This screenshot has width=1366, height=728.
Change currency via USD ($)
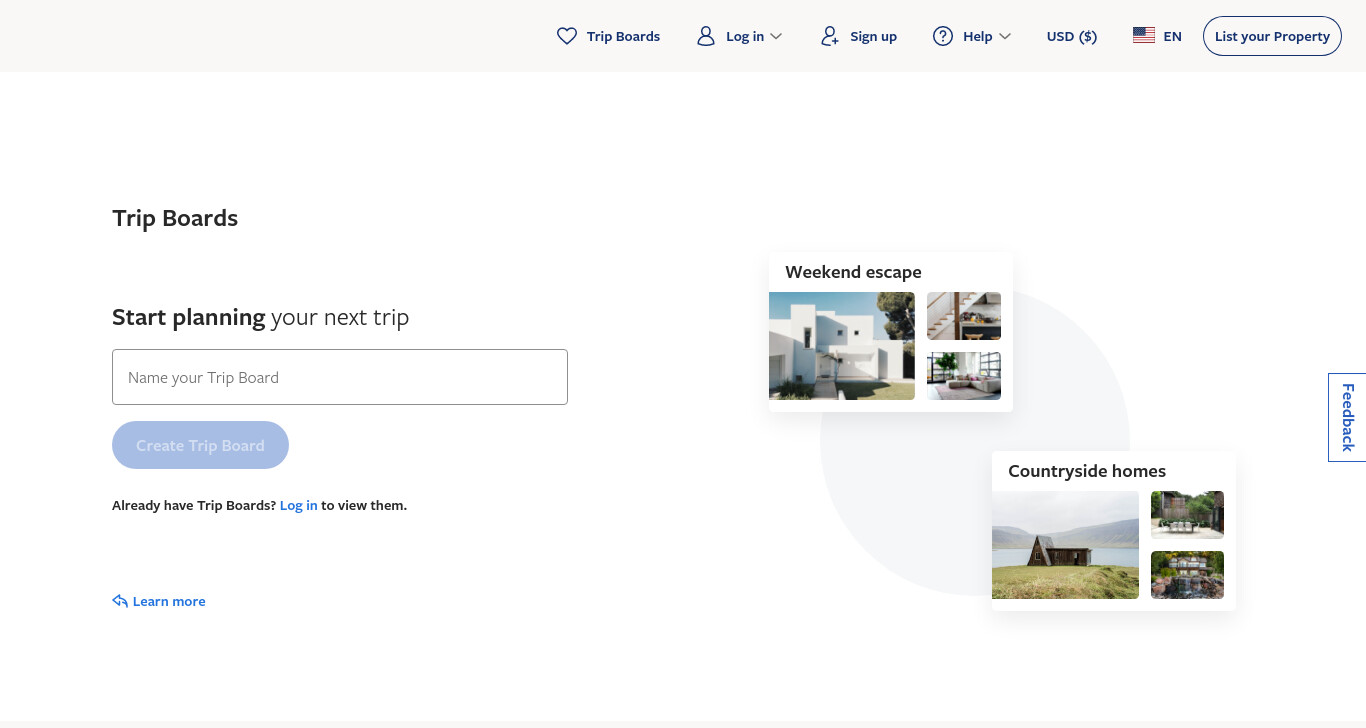[1072, 36]
